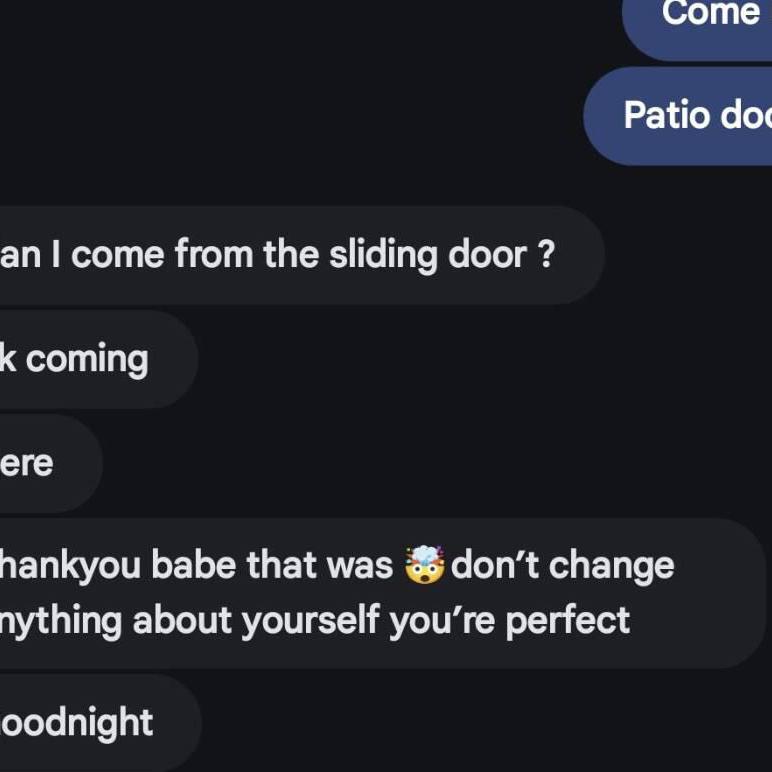Click the word "Patio" in sent message
This screenshot has height=772, width=772.
[665, 116]
